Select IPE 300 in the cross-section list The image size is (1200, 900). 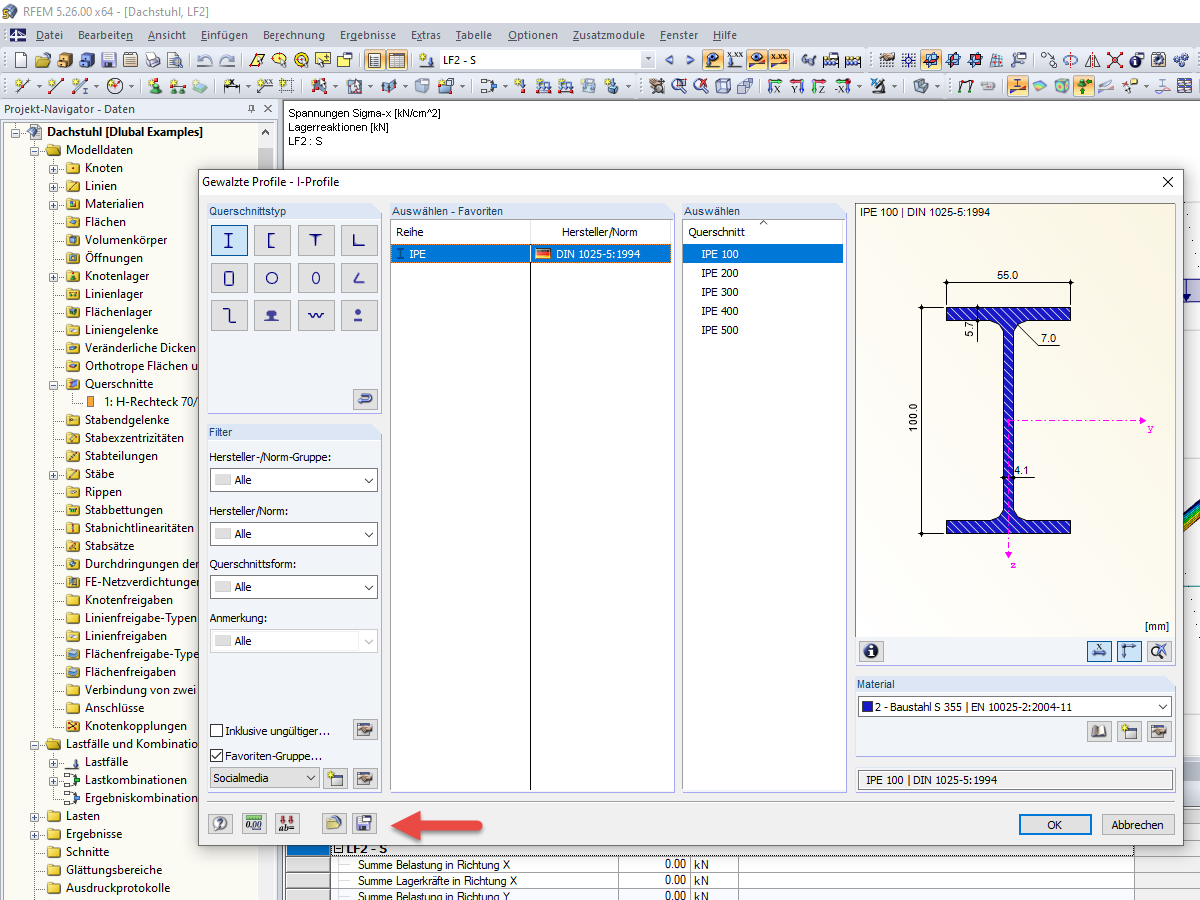click(x=763, y=292)
